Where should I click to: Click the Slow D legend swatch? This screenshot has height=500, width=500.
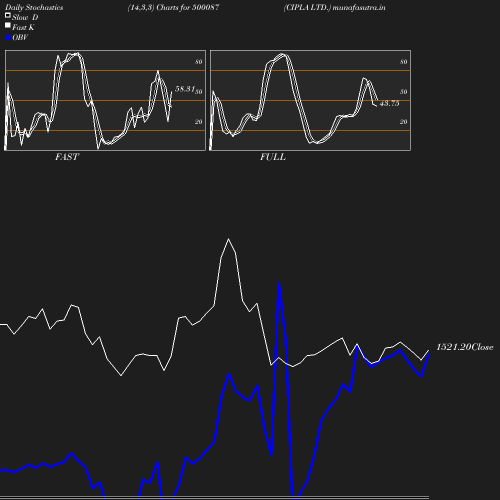point(8,15)
